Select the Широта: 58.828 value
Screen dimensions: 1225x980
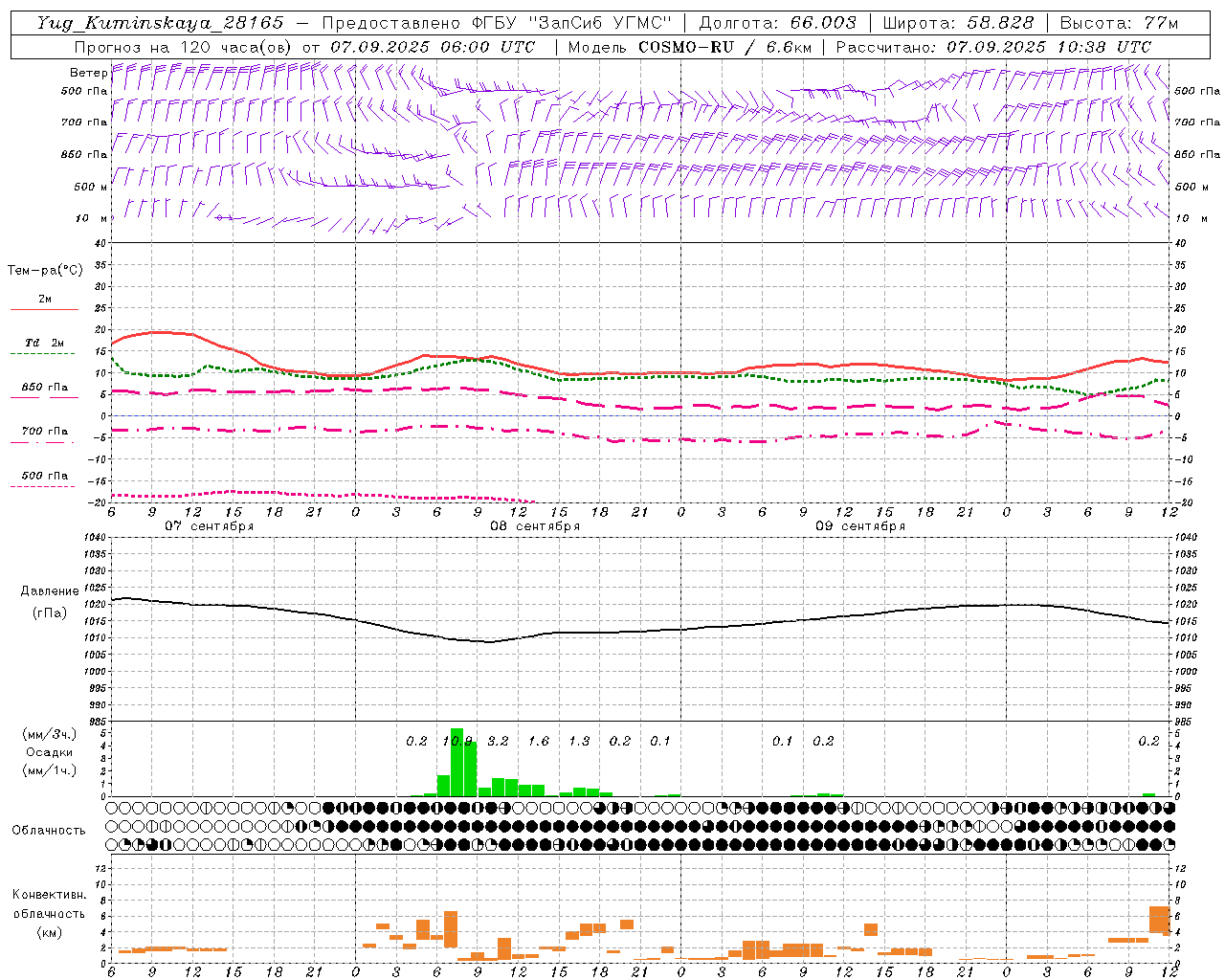click(958, 24)
